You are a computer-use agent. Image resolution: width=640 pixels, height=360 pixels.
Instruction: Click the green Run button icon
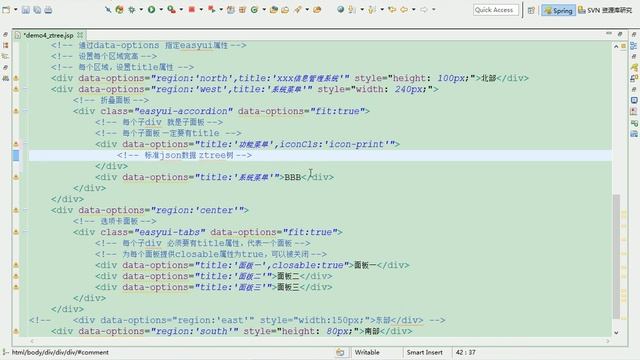tap(151, 9)
